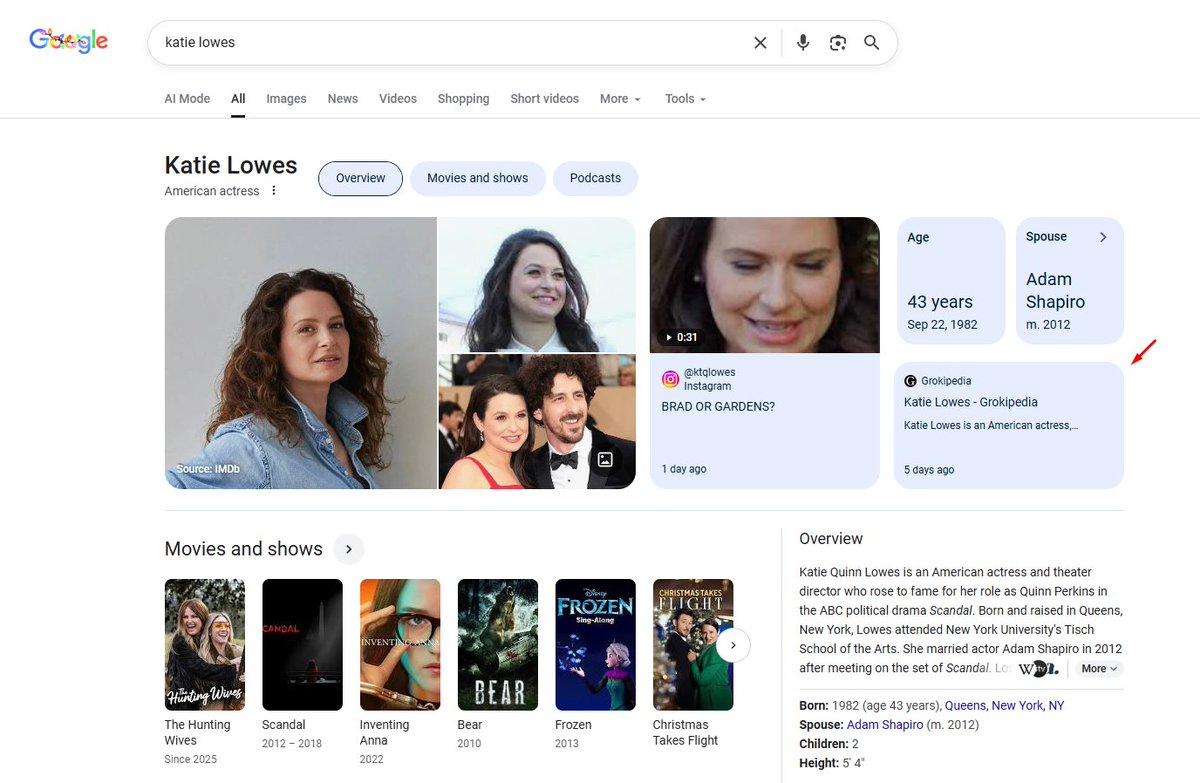
Task: Select the Podcasts chip
Action: click(x=595, y=178)
